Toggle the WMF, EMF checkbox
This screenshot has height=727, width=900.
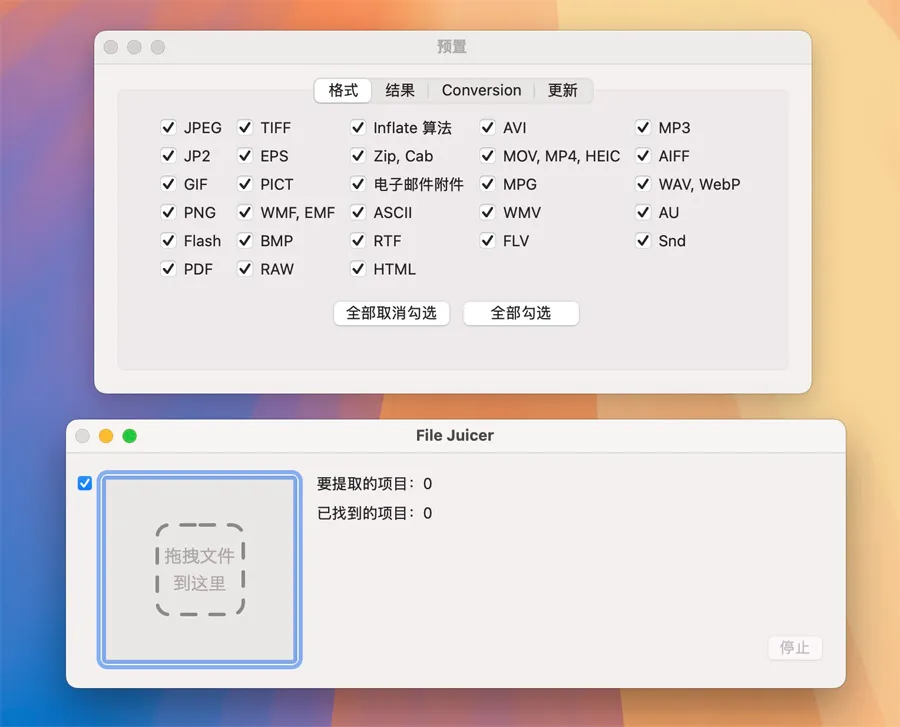click(245, 213)
